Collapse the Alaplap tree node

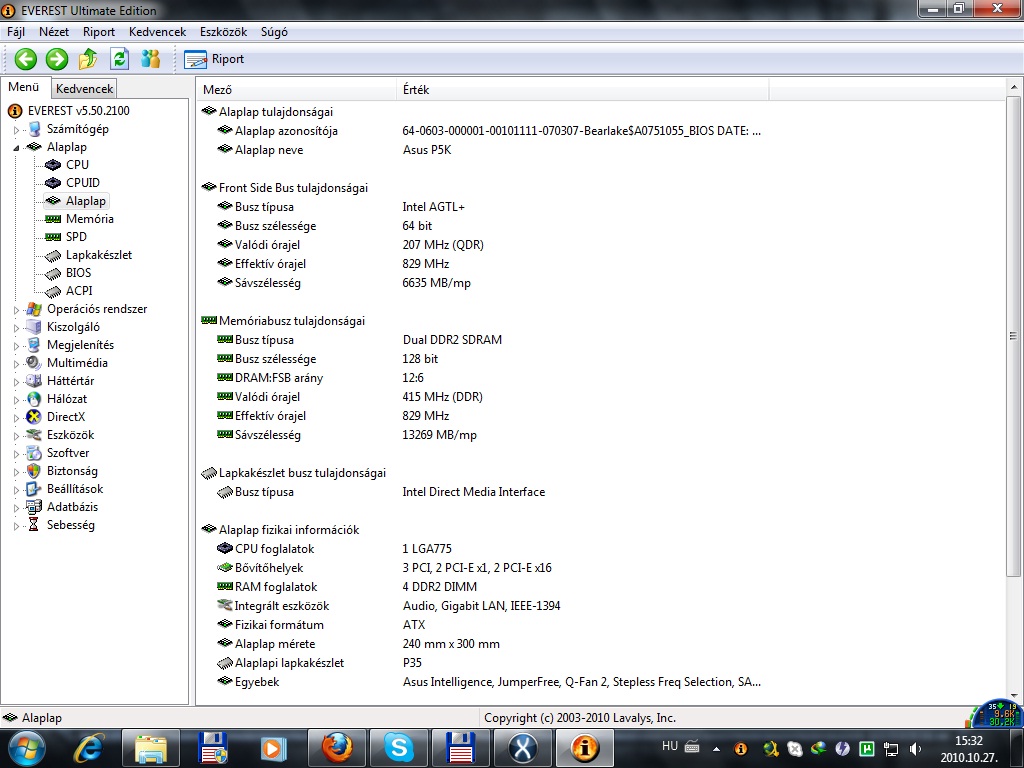(16, 148)
